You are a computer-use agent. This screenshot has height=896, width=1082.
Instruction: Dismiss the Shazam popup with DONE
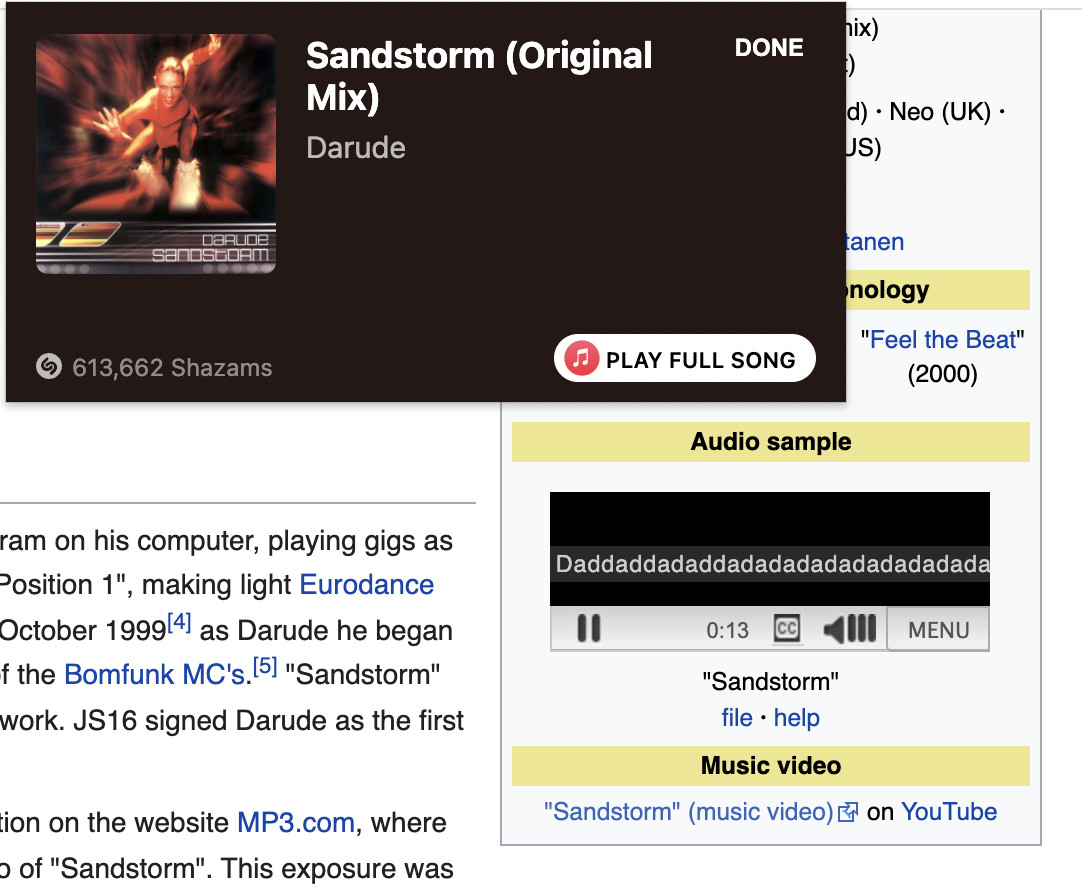pyautogui.click(x=769, y=48)
